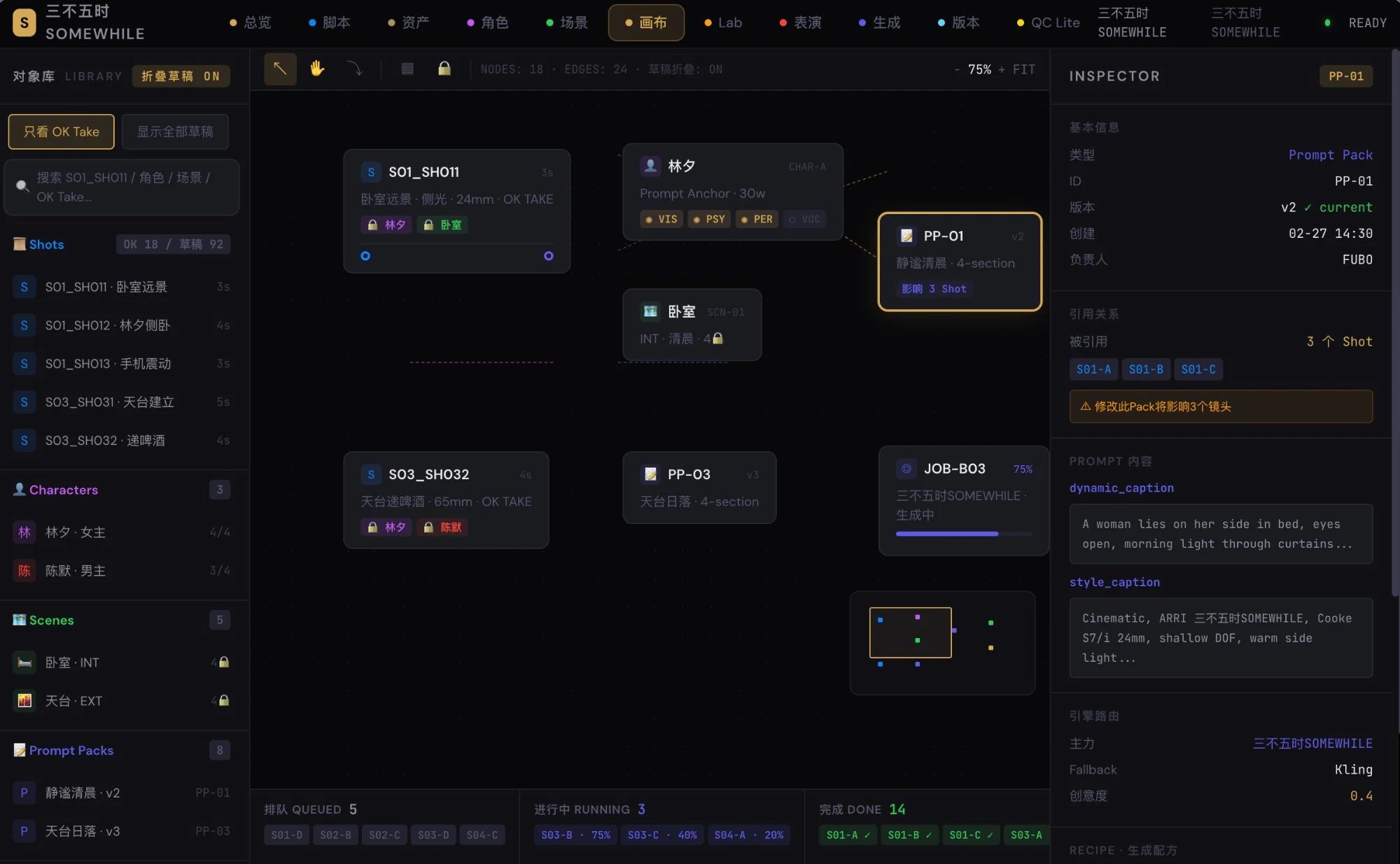Screen dimensions: 1400x864
Task: Select S03_SH031 天台建立 in shot list
Action: pyautogui.click(x=110, y=402)
